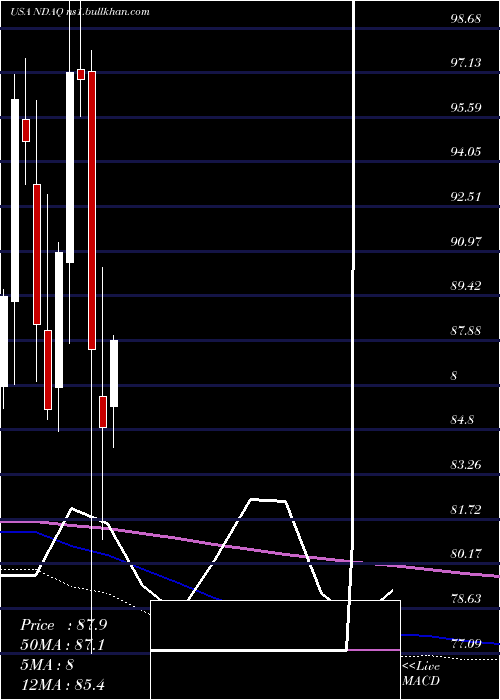The width and height of the screenshot is (500, 700).
Task: Click the 50MA : 87.1 readout
Action: pyautogui.click(x=63, y=645)
